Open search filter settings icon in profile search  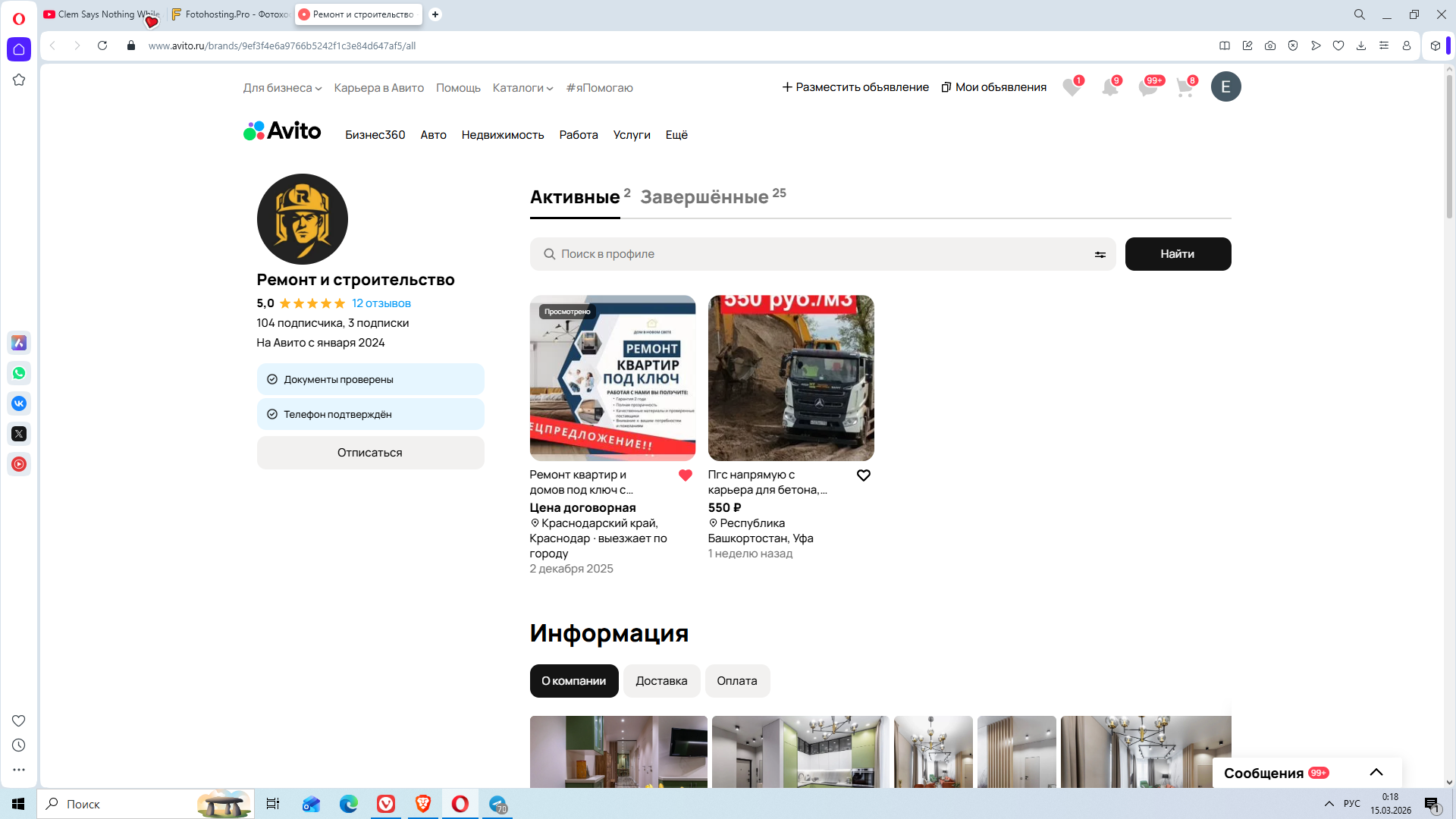(x=1100, y=255)
